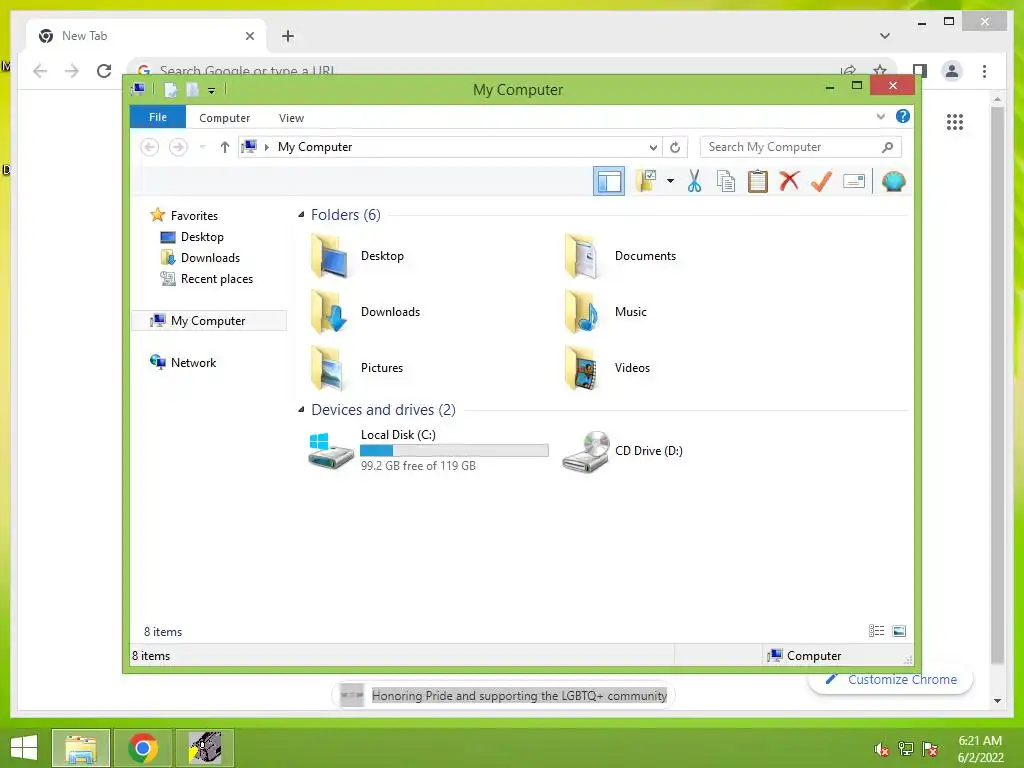Viewport: 1024px width, 768px height.
Task: Open the folder options toolbar icon
Action: tap(646, 181)
